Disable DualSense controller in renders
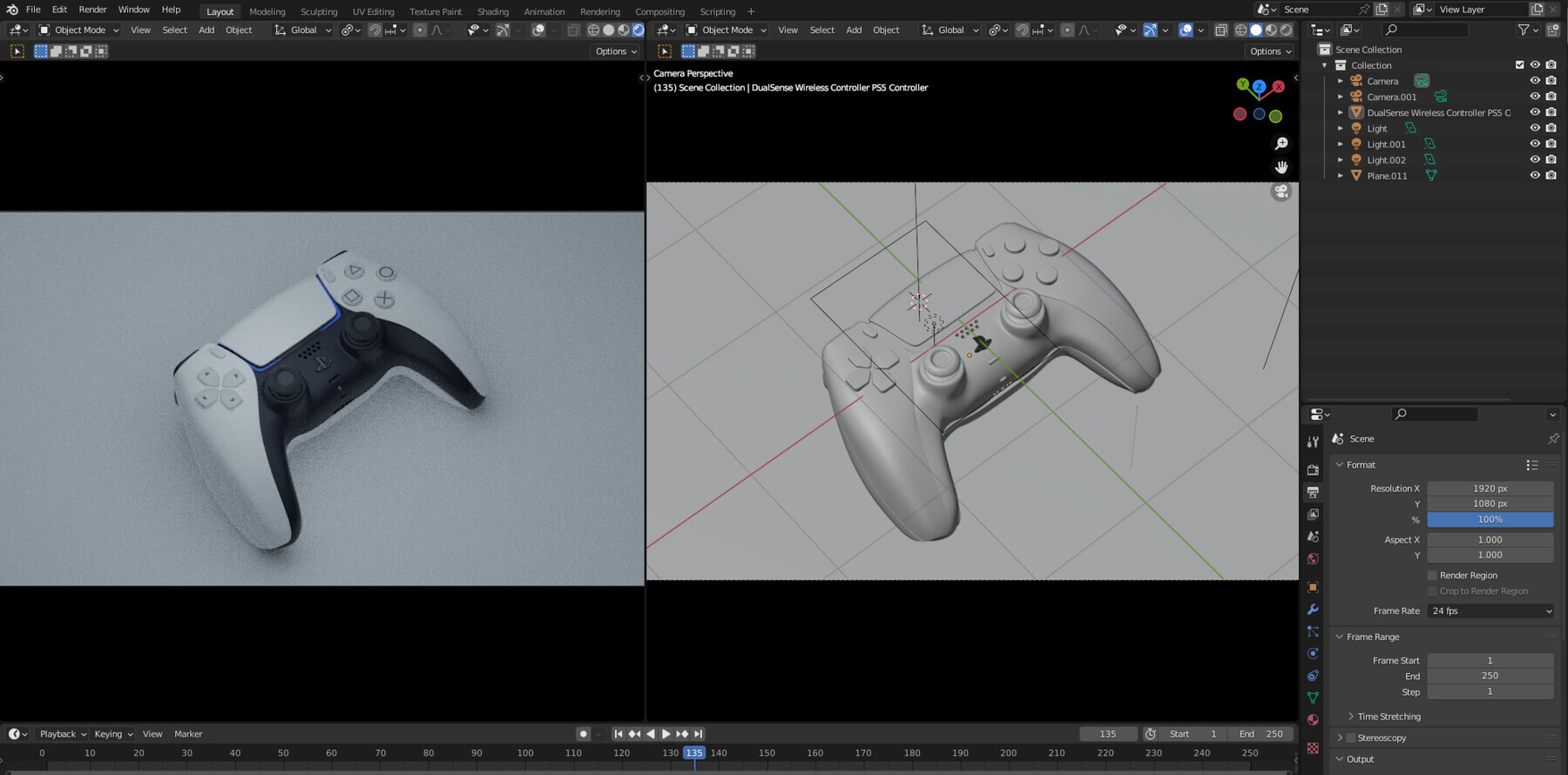The image size is (1568, 775). 1551,112
